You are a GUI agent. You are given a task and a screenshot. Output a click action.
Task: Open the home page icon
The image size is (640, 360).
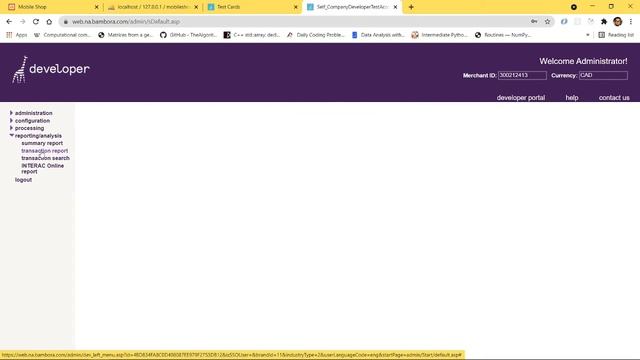(49, 22)
